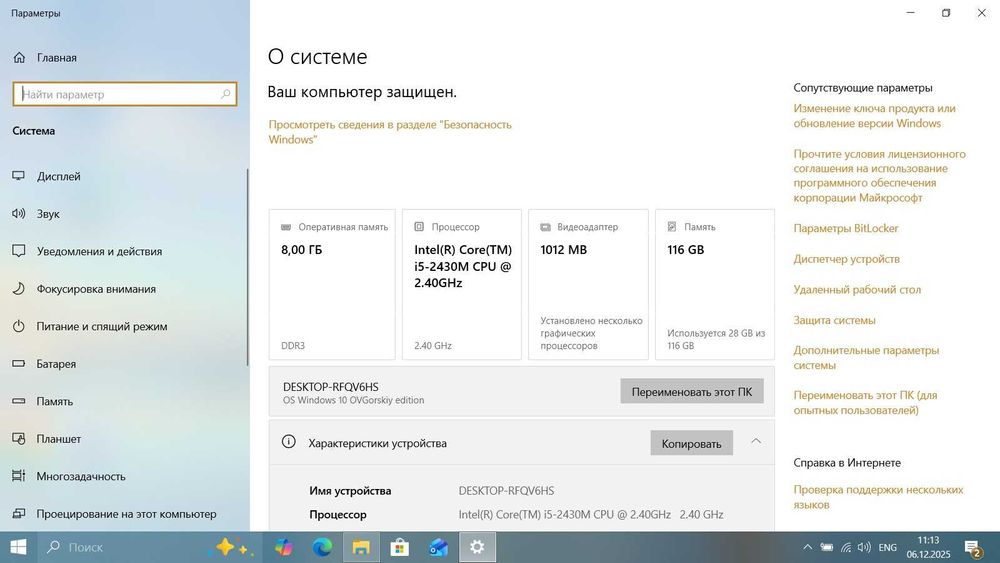
Task: Open the notification center icon
Action: (x=973, y=548)
